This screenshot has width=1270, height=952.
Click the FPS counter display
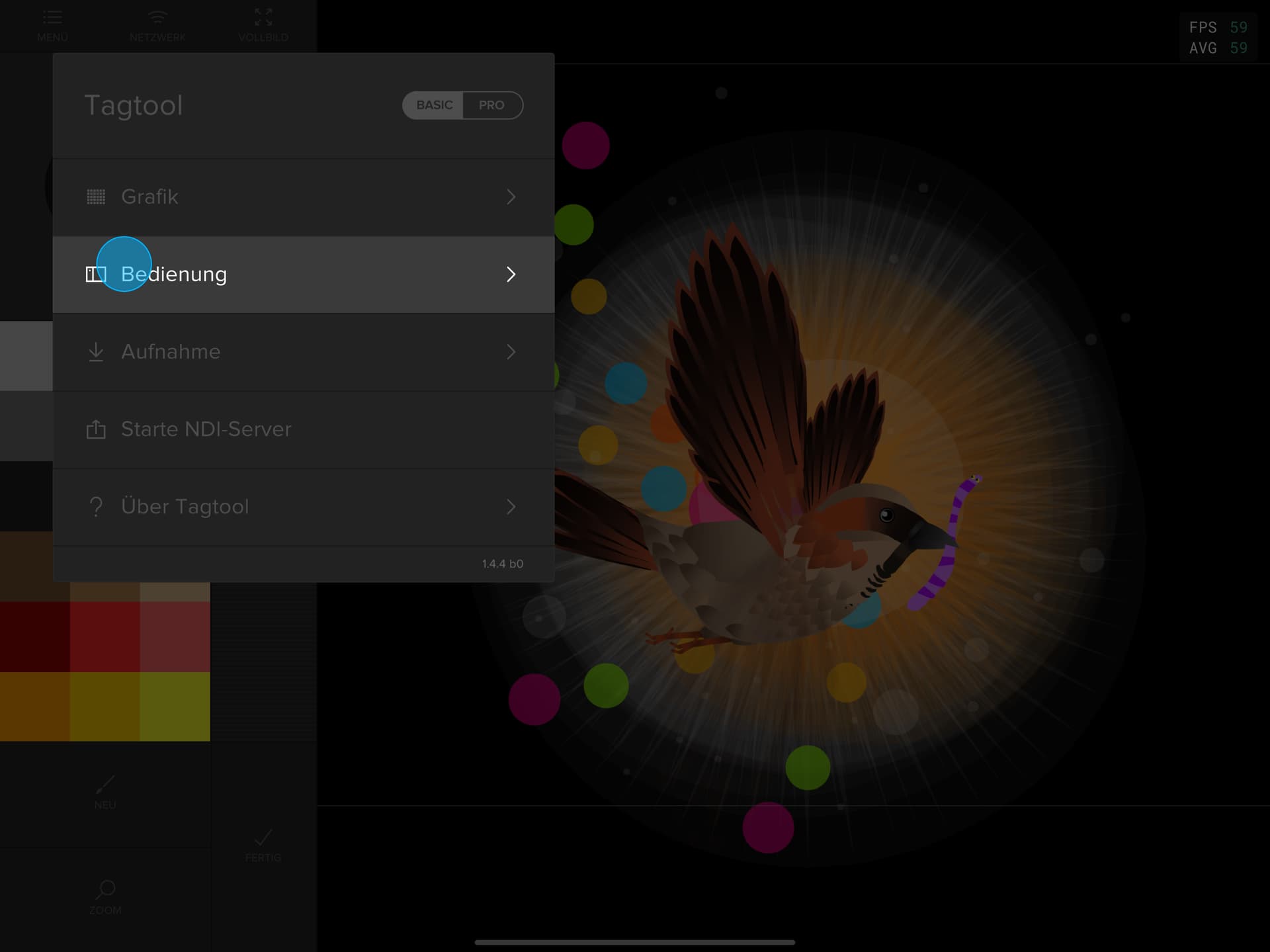(1217, 38)
